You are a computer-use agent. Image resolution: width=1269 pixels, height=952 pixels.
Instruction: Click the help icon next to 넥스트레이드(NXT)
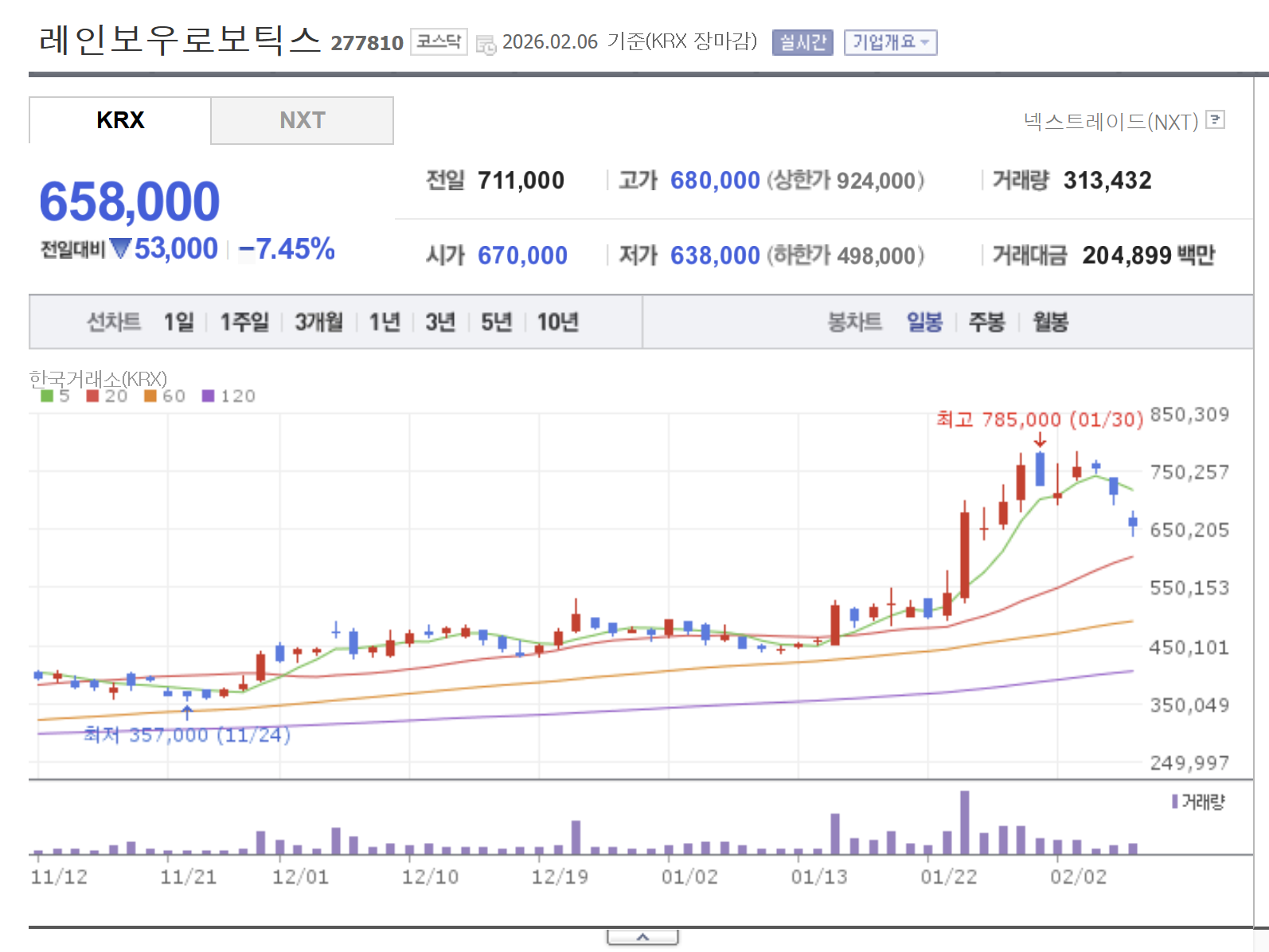point(1215,119)
